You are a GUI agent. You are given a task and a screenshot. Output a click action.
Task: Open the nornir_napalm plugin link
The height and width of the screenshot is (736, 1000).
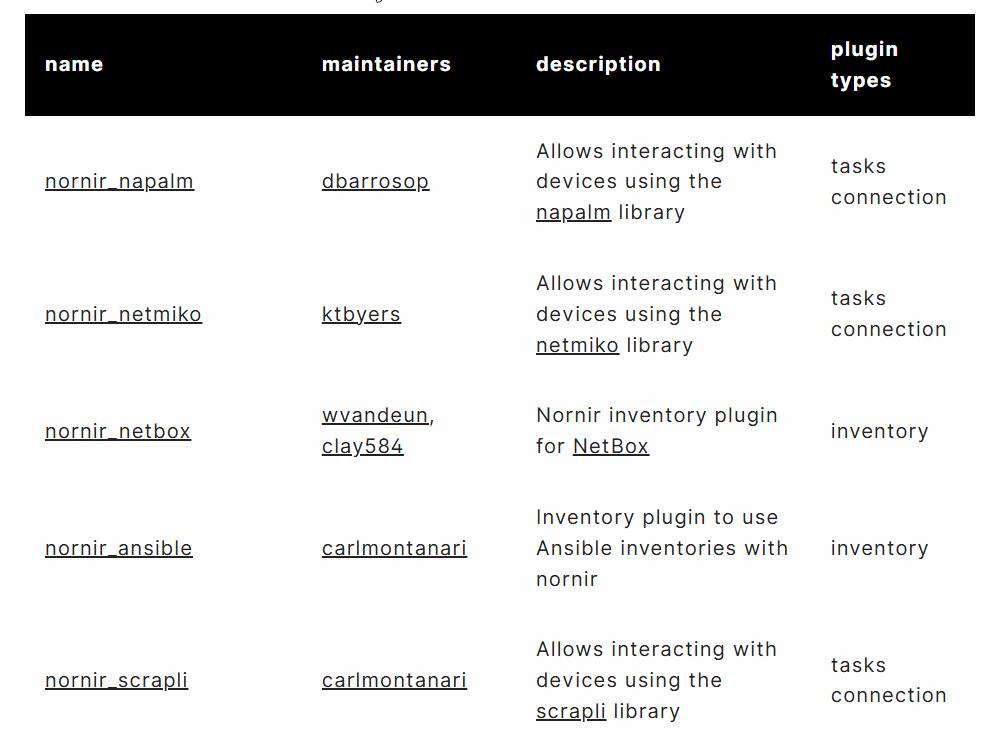(119, 181)
